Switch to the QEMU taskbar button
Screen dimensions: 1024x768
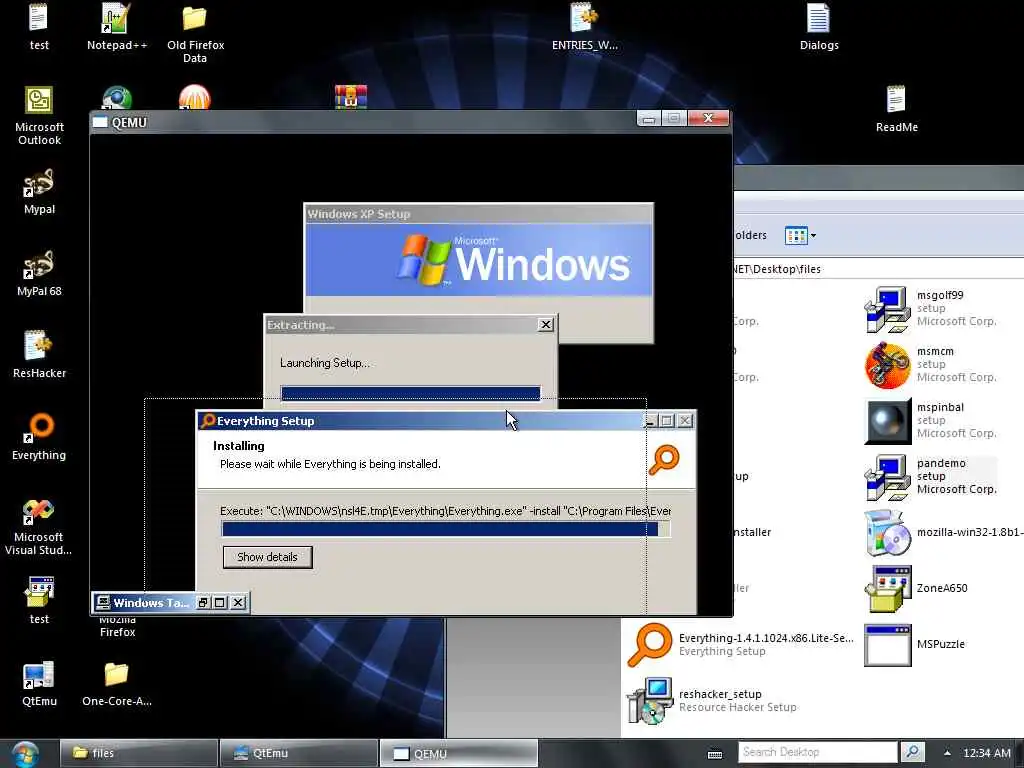tap(458, 753)
